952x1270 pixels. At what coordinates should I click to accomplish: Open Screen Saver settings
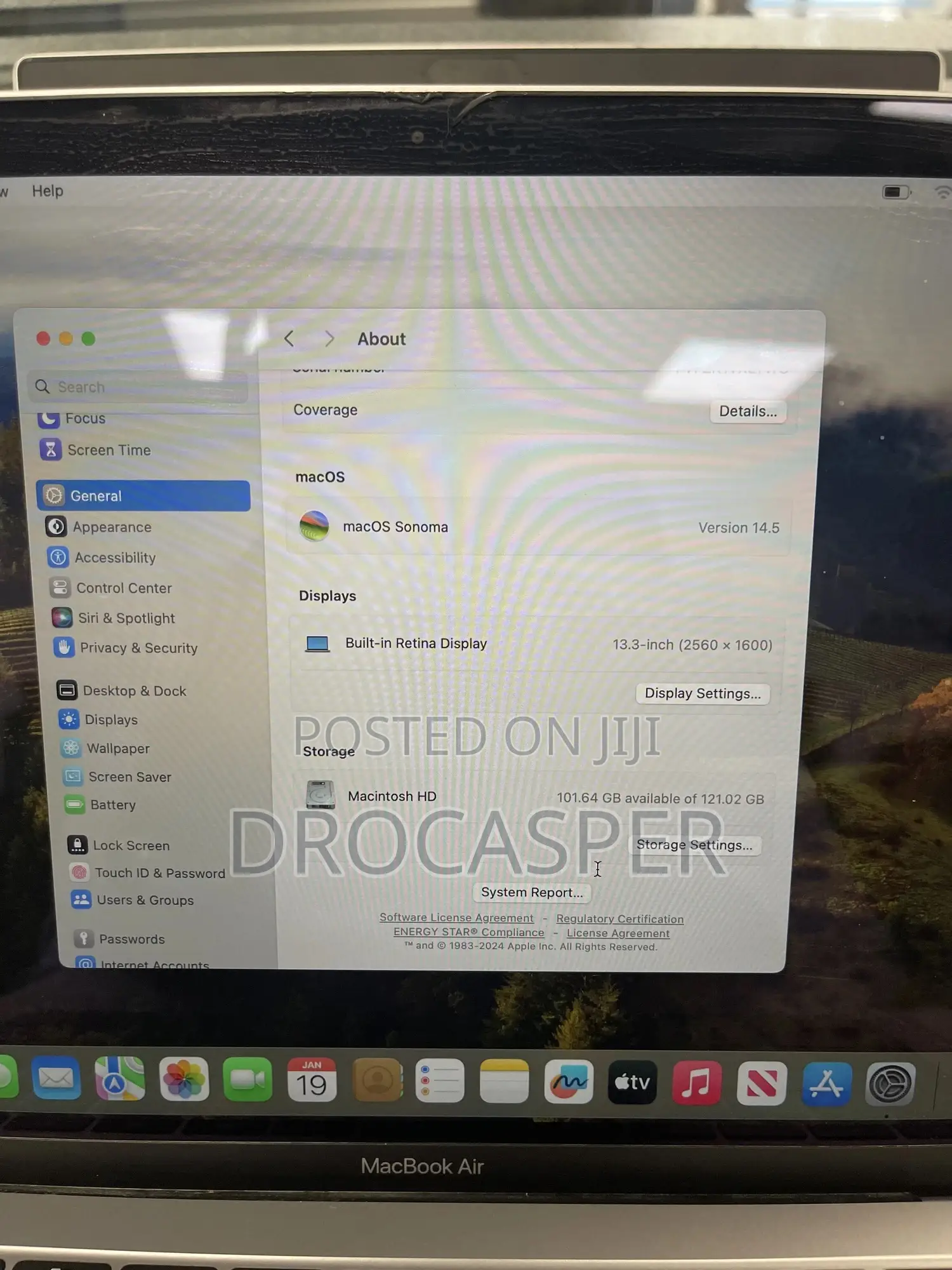pos(117,777)
